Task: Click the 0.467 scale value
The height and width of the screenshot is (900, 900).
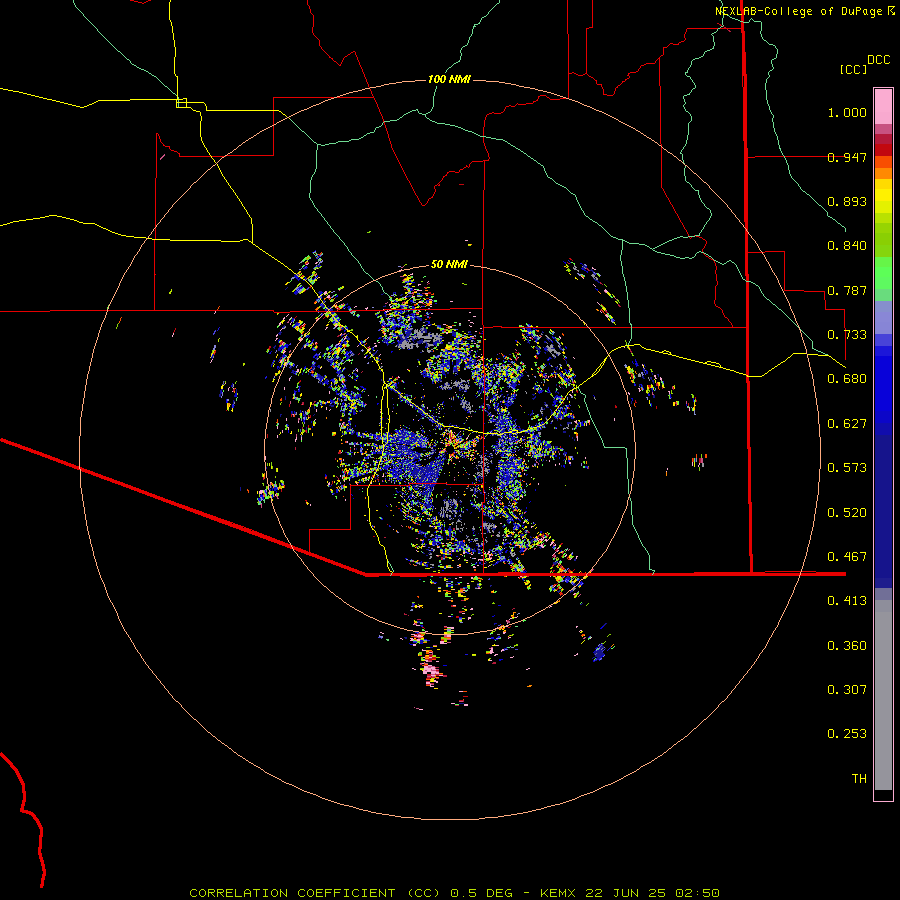Action: pyautogui.click(x=847, y=557)
